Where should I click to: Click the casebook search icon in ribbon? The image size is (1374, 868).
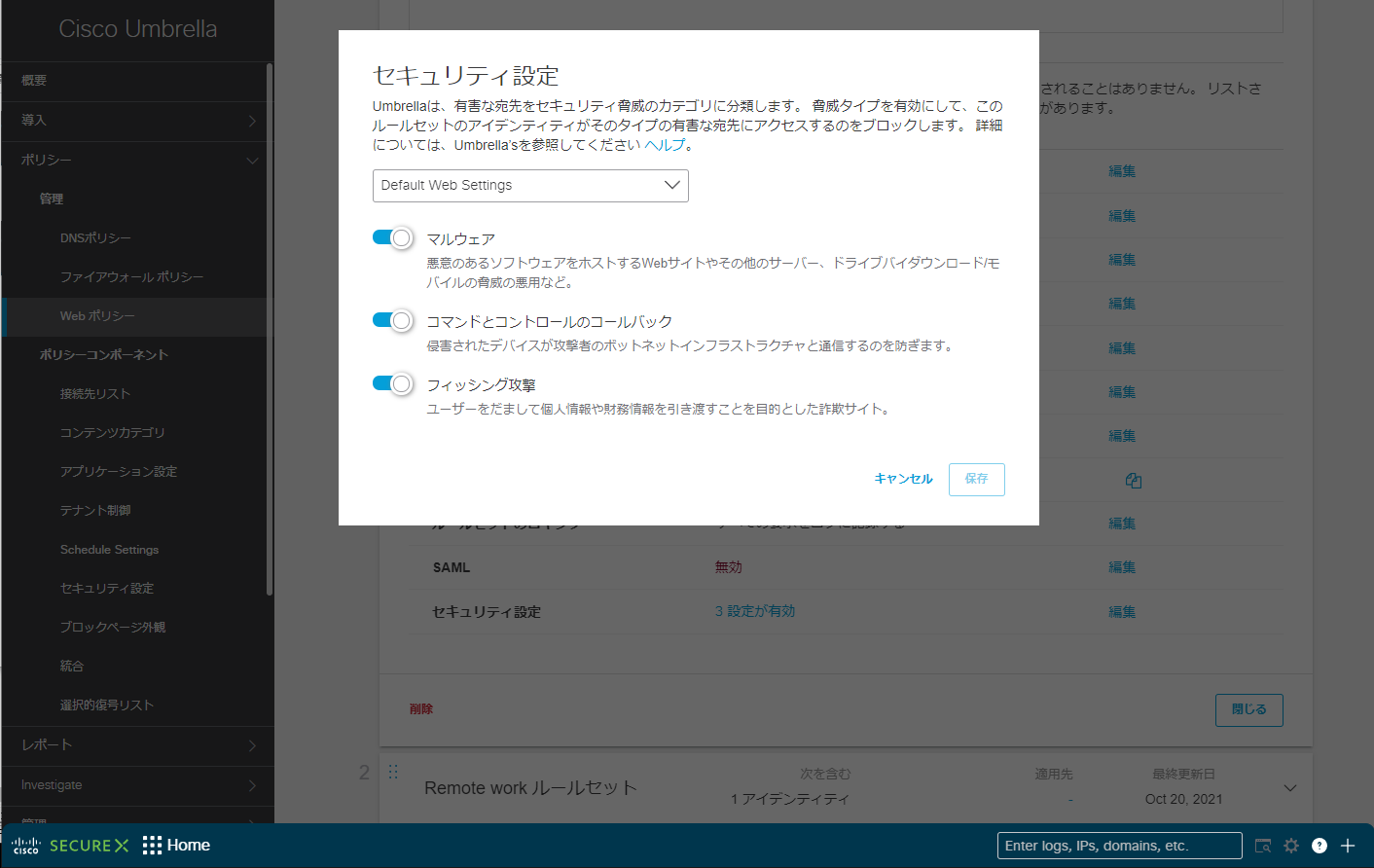(1263, 846)
